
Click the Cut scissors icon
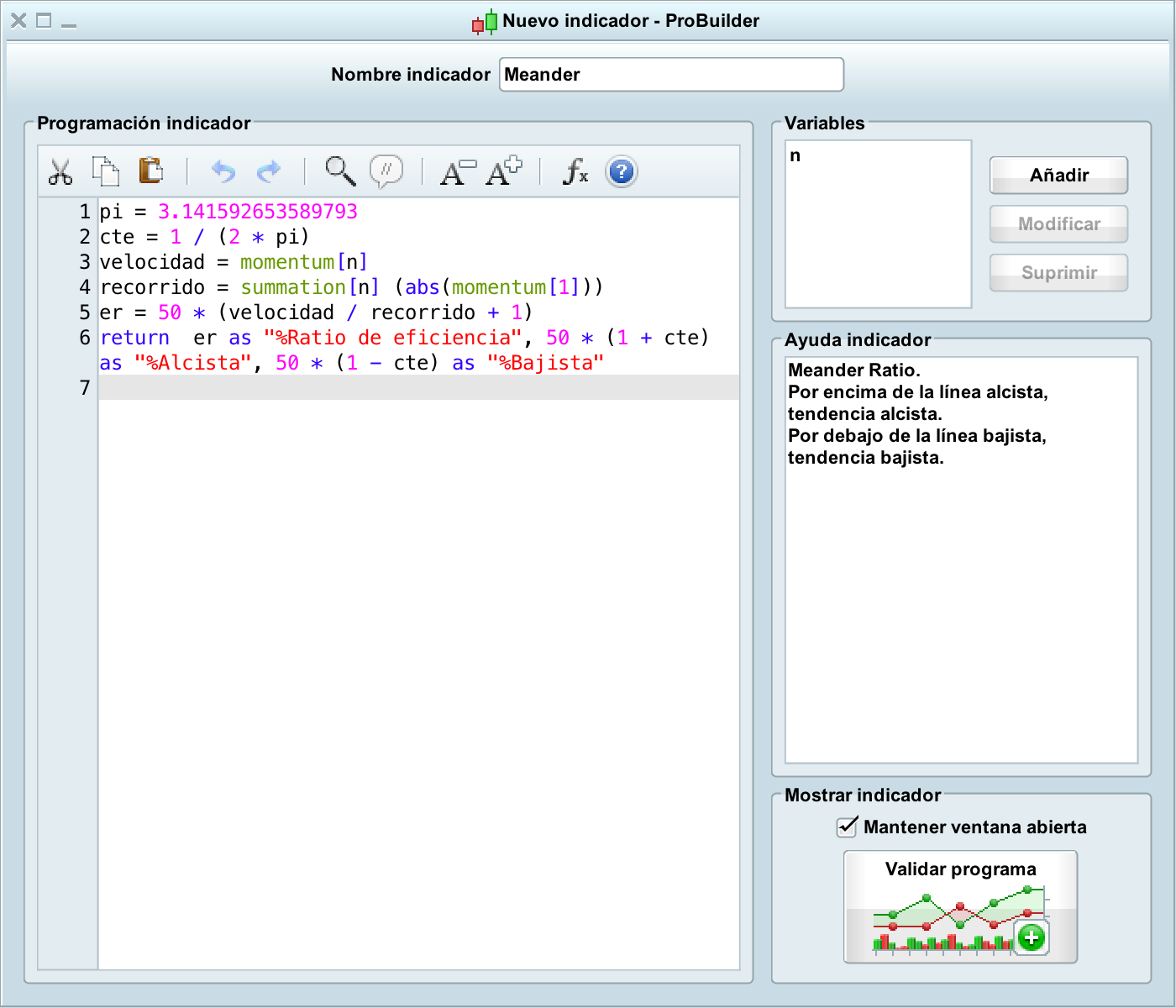click(60, 172)
